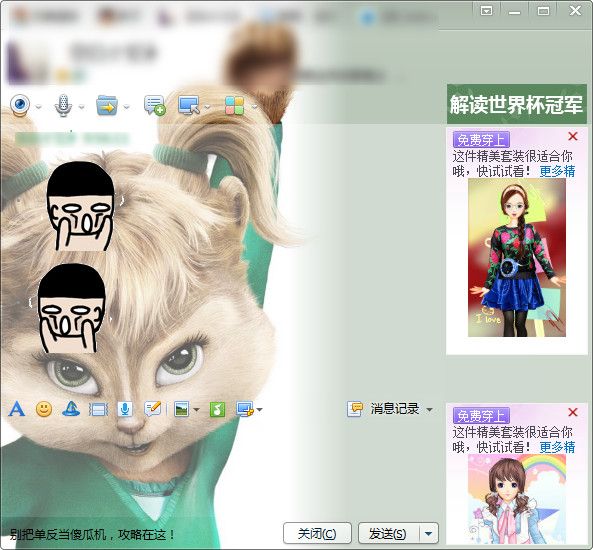Open the title bar menu dropdown icon

pyautogui.click(x=486, y=11)
